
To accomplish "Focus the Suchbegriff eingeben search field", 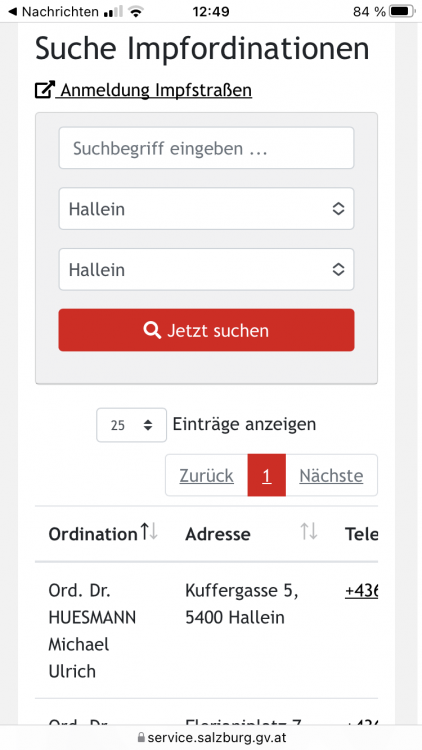I will coord(206,148).
